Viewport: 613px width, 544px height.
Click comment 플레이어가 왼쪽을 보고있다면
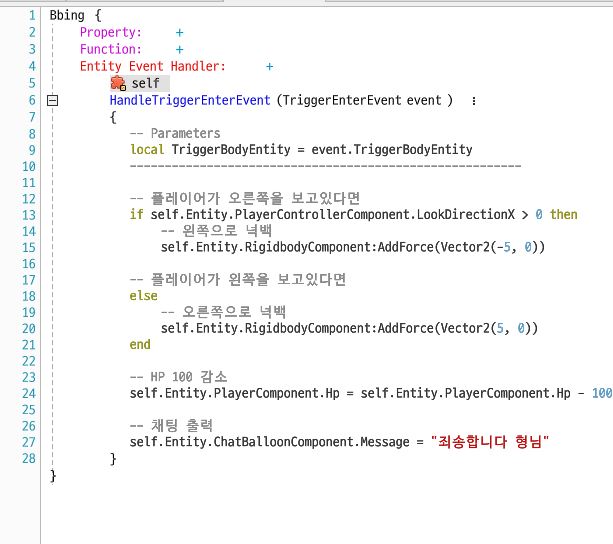[238, 279]
